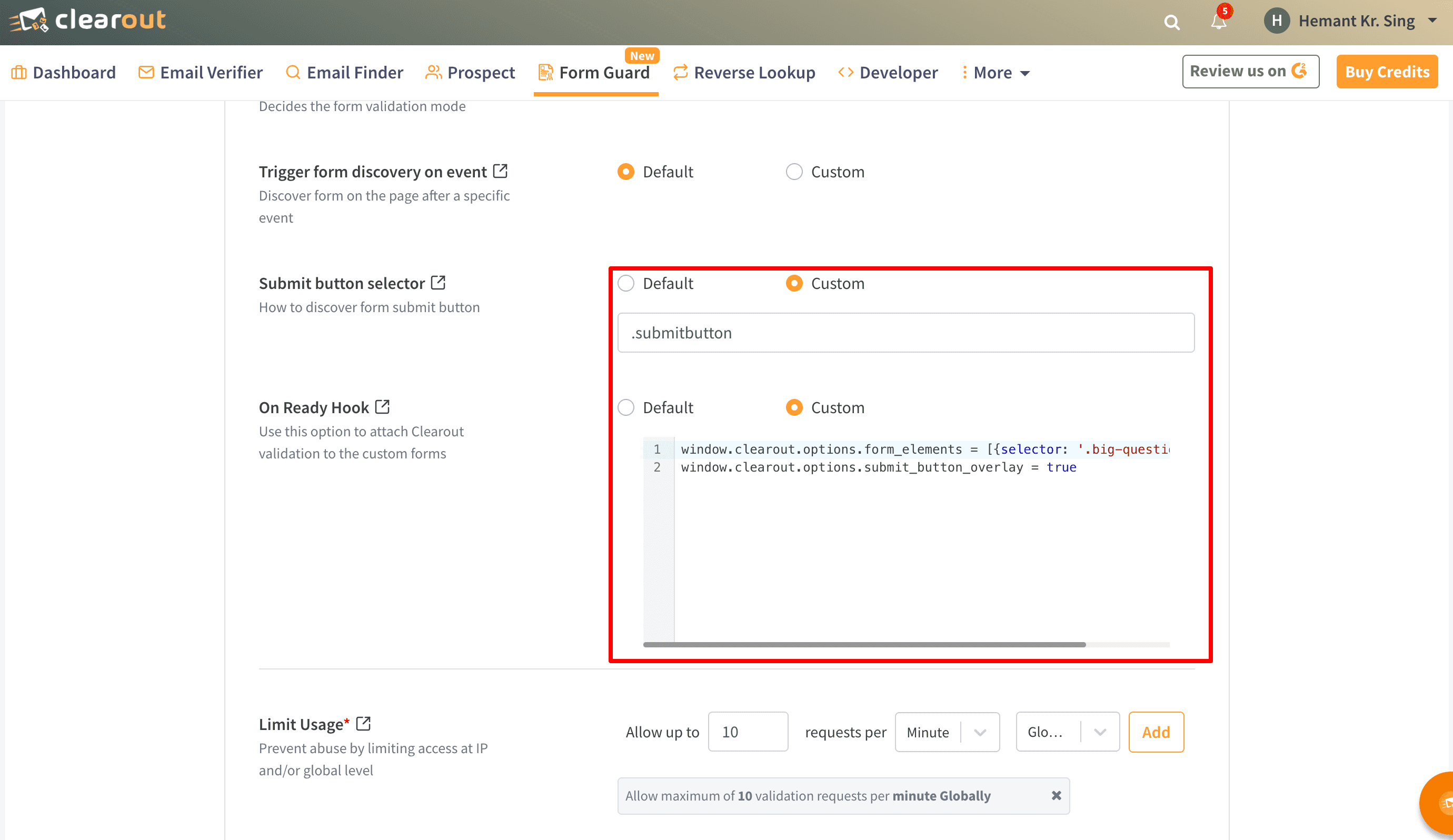
Task: Select Default for On Ready Hook
Action: click(625, 407)
